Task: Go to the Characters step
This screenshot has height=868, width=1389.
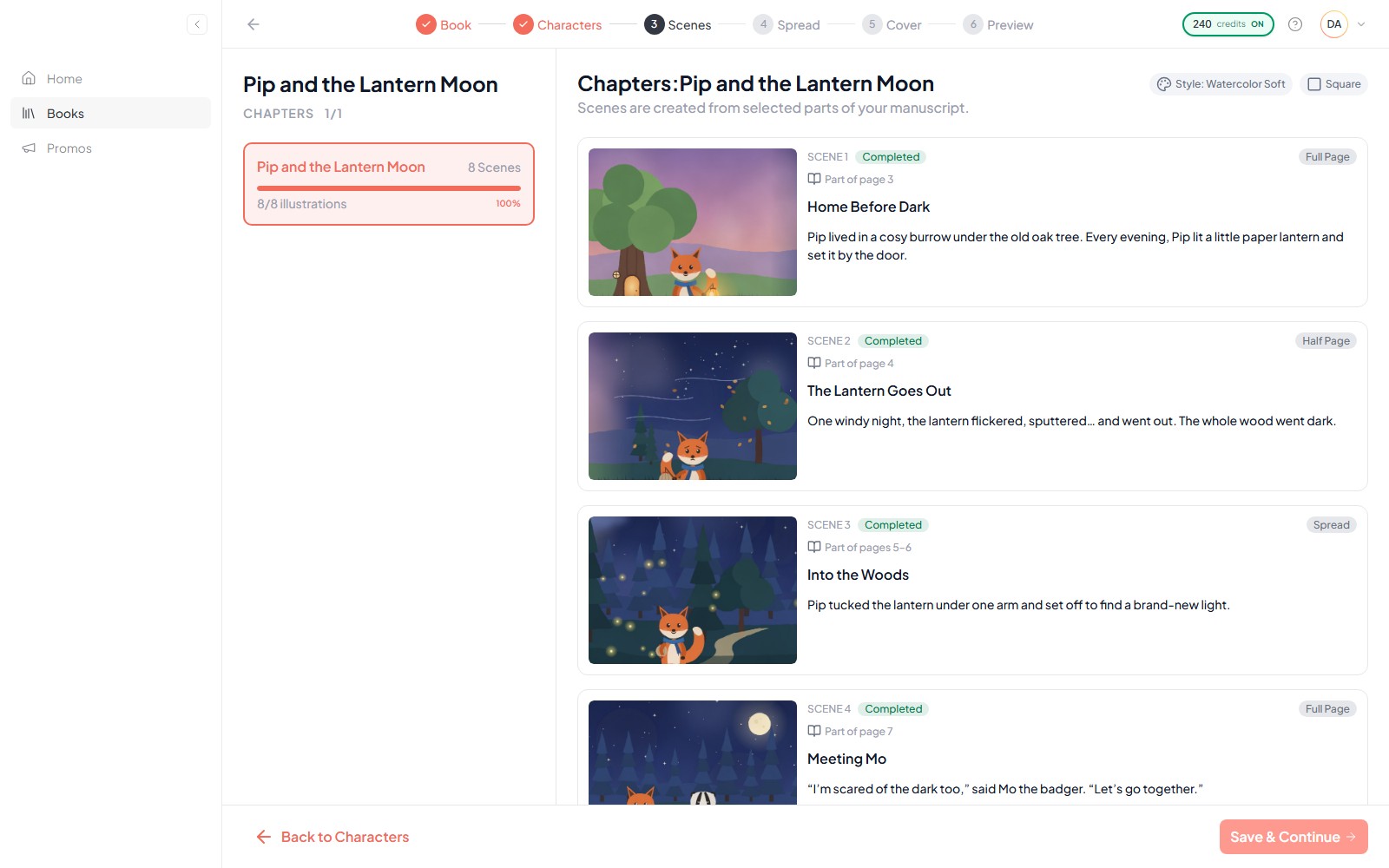Action: (x=557, y=25)
